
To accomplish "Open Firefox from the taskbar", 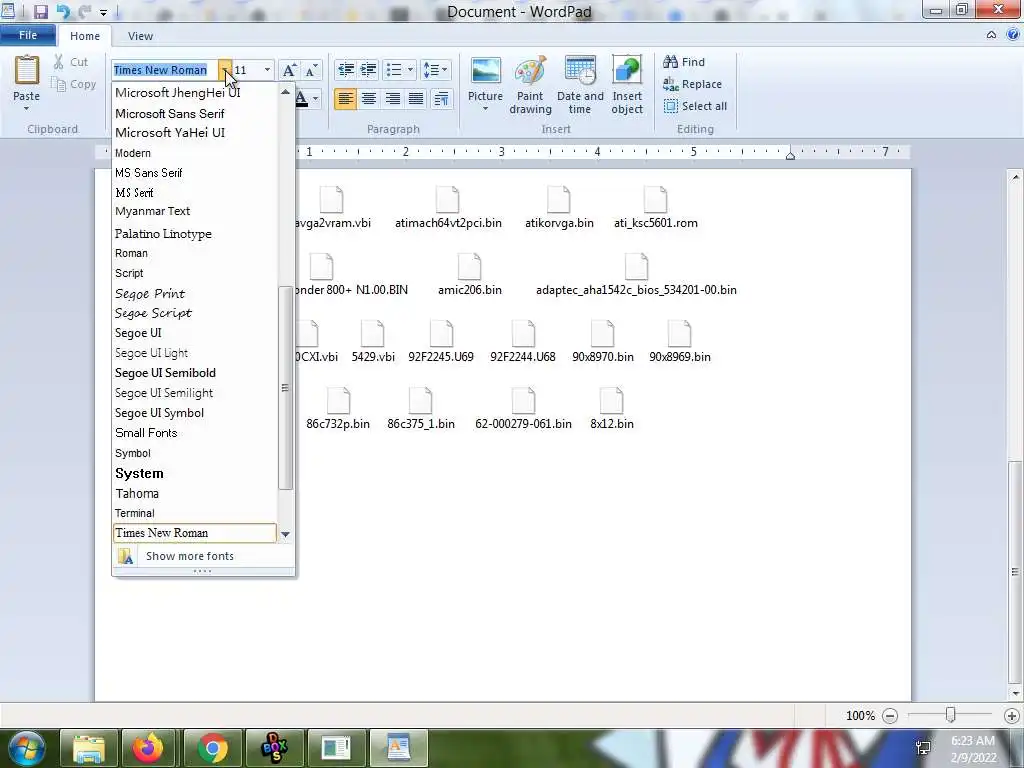I will pos(148,748).
